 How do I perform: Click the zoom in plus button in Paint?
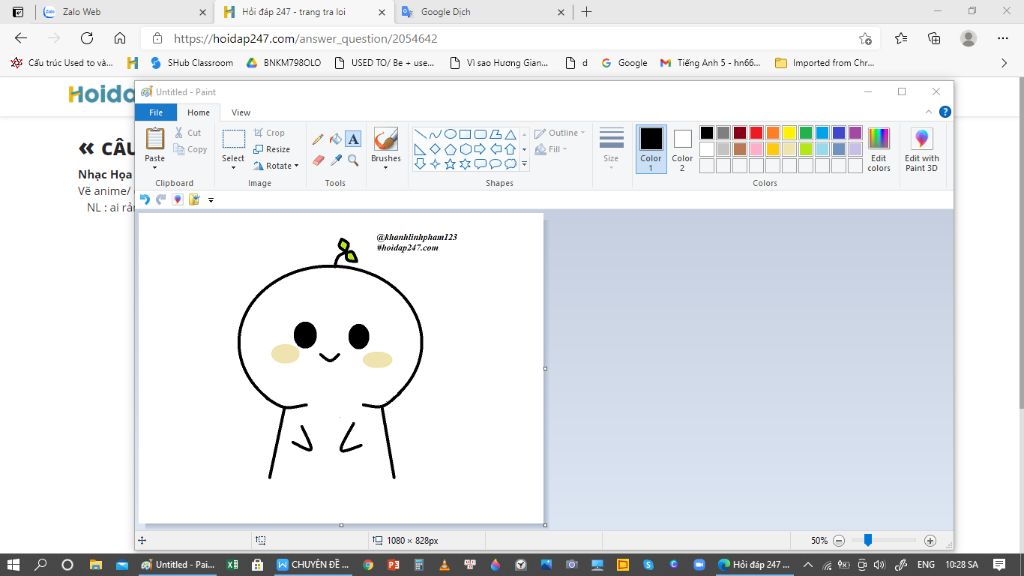930,541
